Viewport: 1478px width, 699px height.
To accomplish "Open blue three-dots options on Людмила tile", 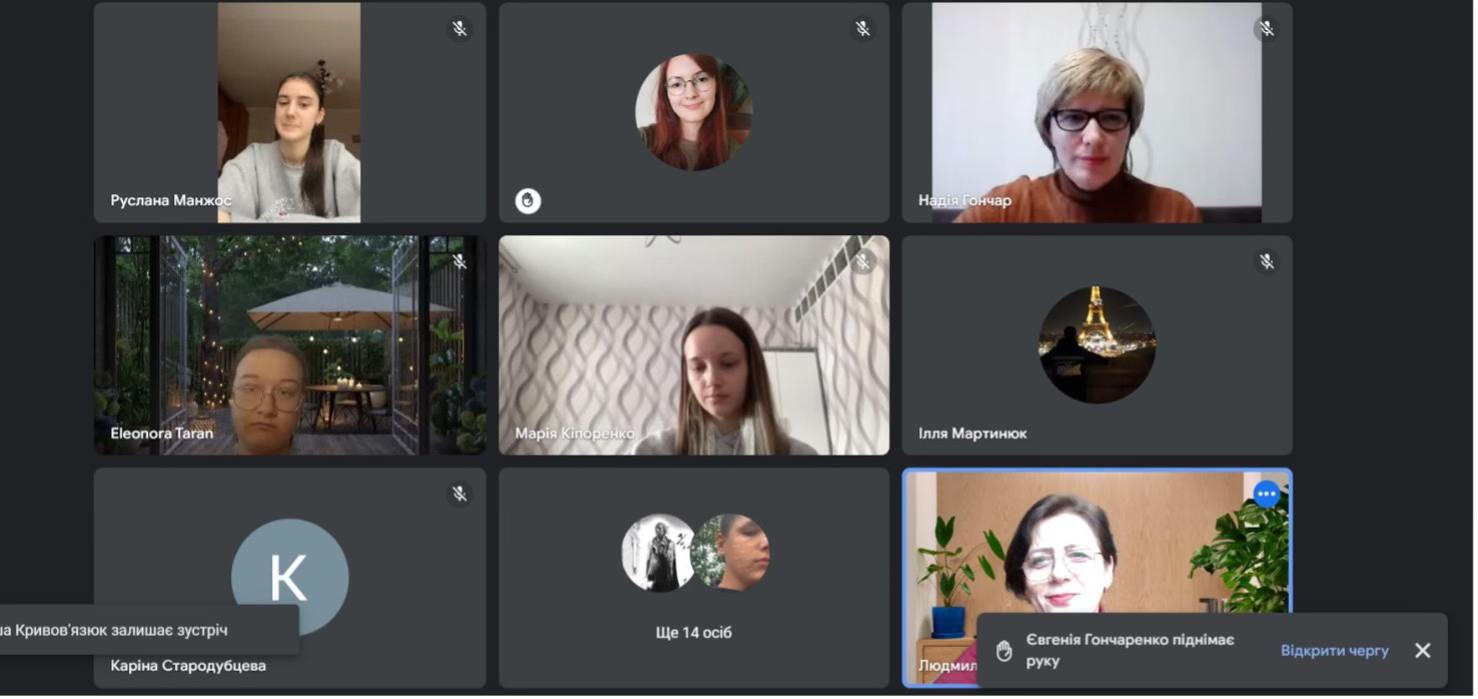I will coord(1266,494).
